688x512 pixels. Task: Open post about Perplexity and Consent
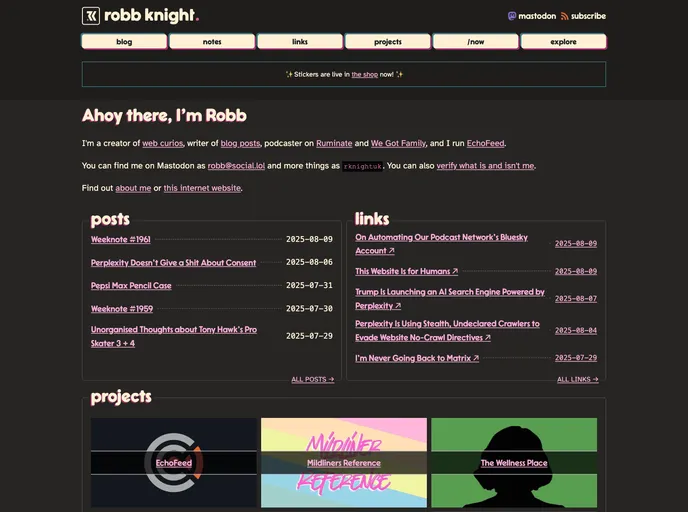point(173,263)
